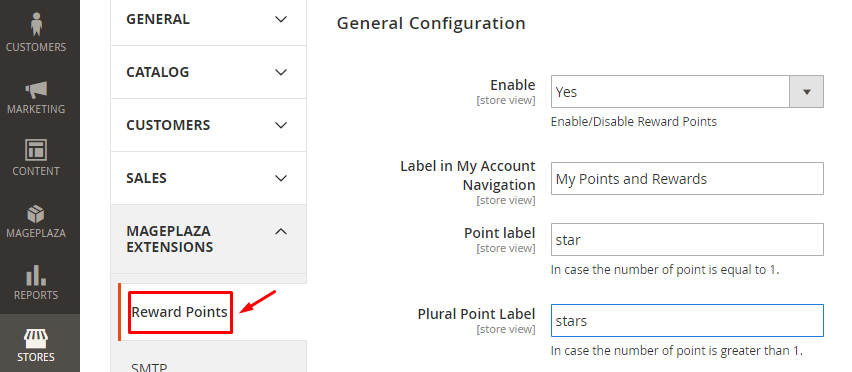Click the Reports label in sidebar

pos(36,295)
